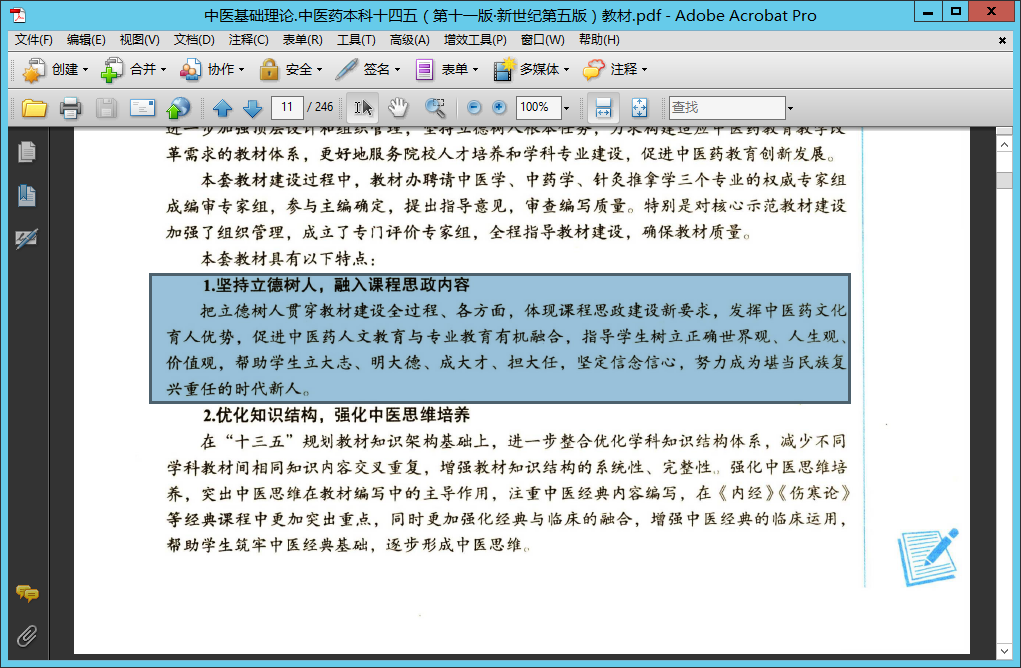Open the 文件(F) menu
The width and height of the screenshot is (1021, 668).
34,40
